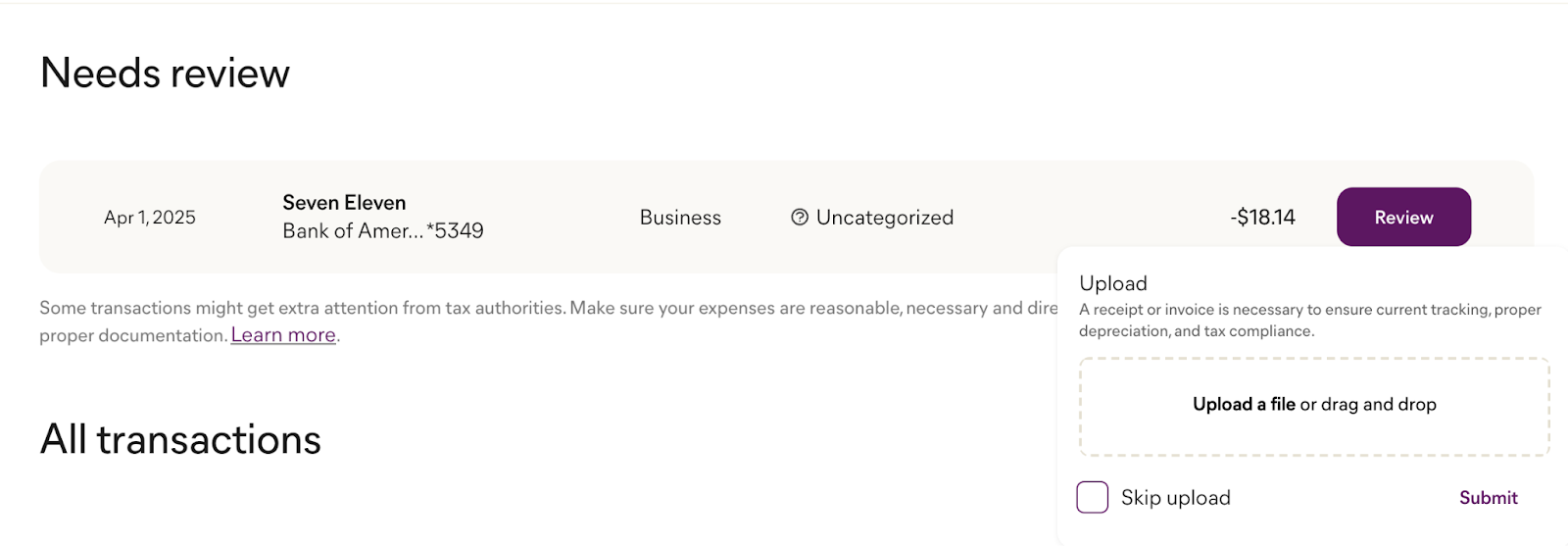This screenshot has width=1568, height=546.
Task: Click the tax authorities notice text
Action: 549,322
